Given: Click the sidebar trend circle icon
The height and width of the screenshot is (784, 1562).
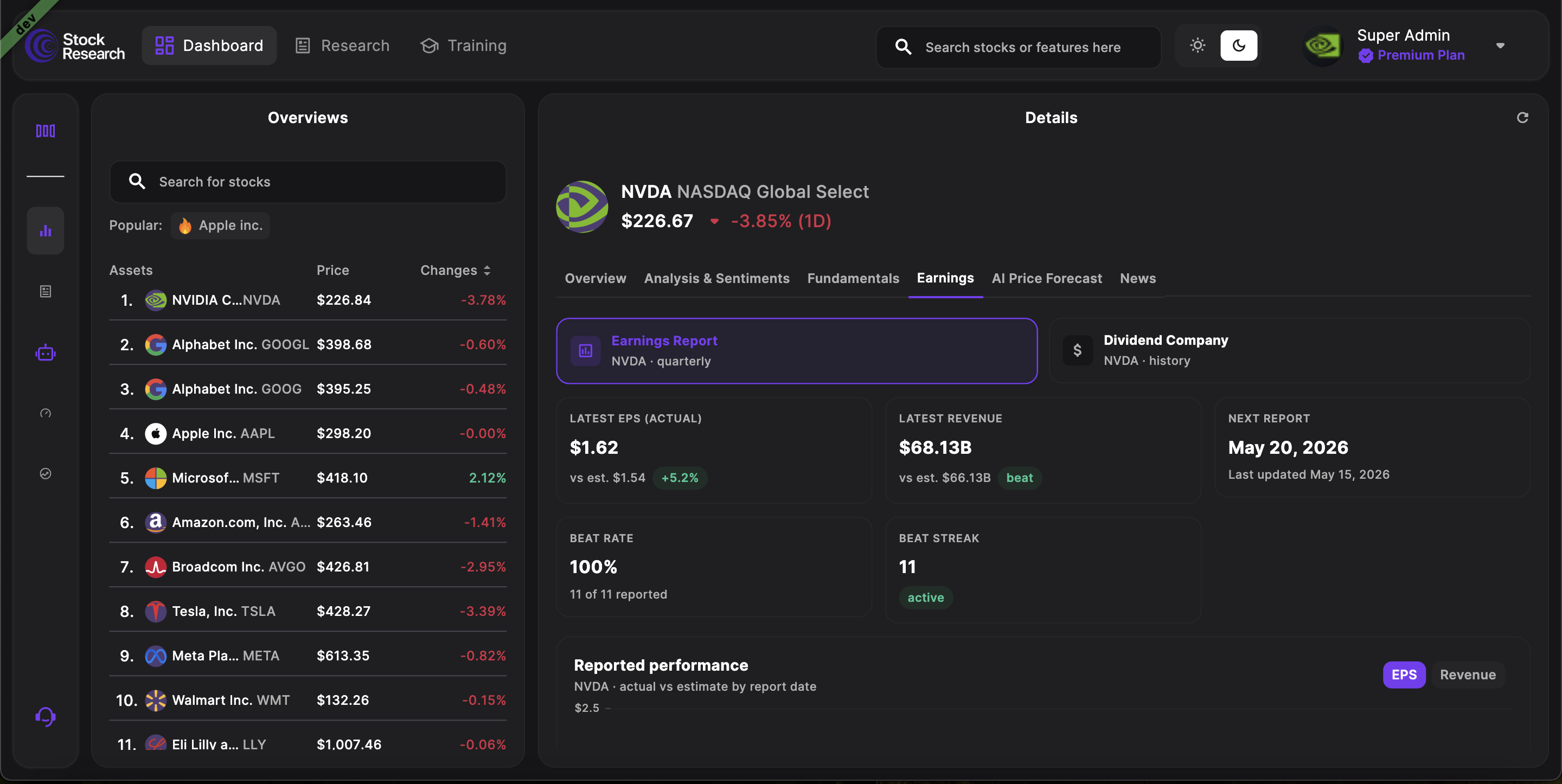Looking at the screenshot, I should click(x=46, y=473).
